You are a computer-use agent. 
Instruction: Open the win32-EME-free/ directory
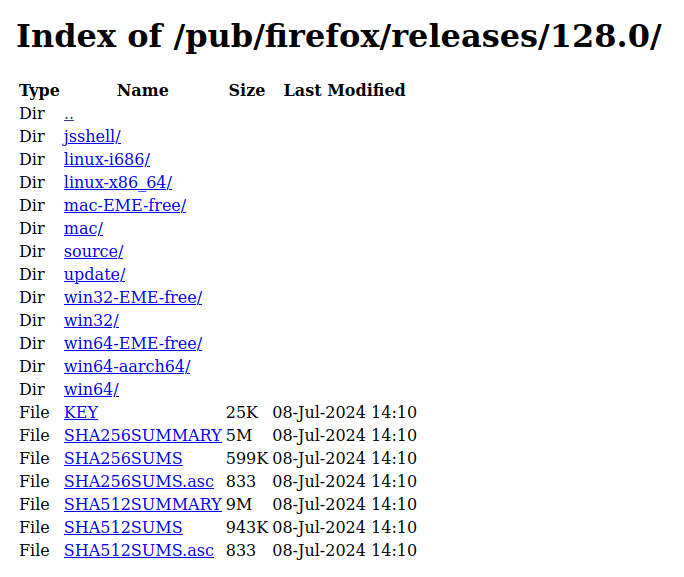(133, 297)
